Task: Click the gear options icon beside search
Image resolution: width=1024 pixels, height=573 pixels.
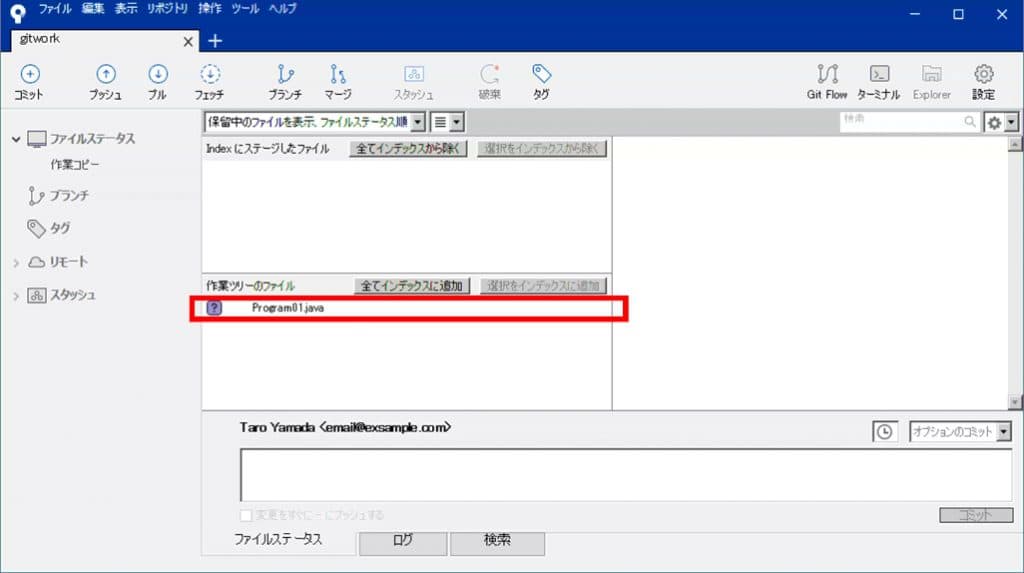Action: (x=994, y=122)
